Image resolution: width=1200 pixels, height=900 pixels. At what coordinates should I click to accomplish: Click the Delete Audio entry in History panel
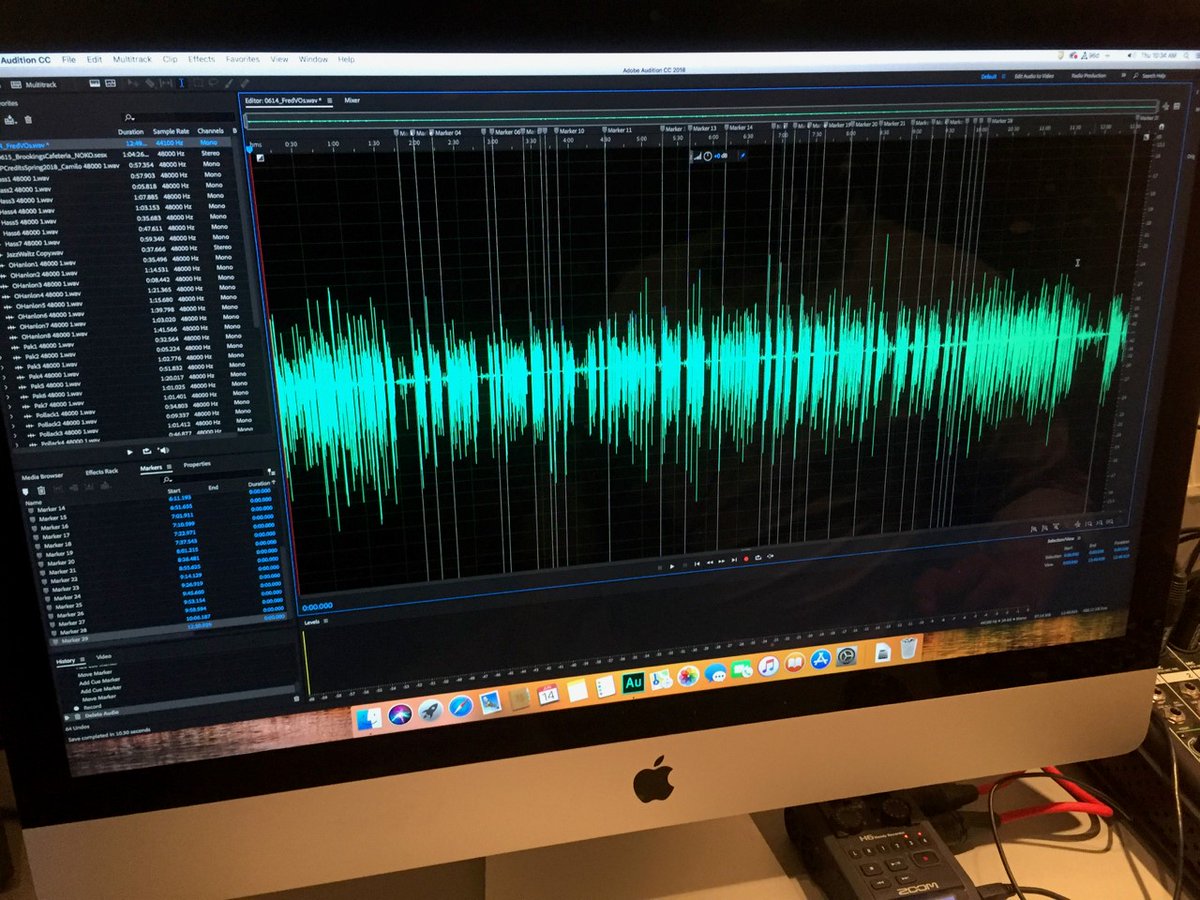(101, 715)
